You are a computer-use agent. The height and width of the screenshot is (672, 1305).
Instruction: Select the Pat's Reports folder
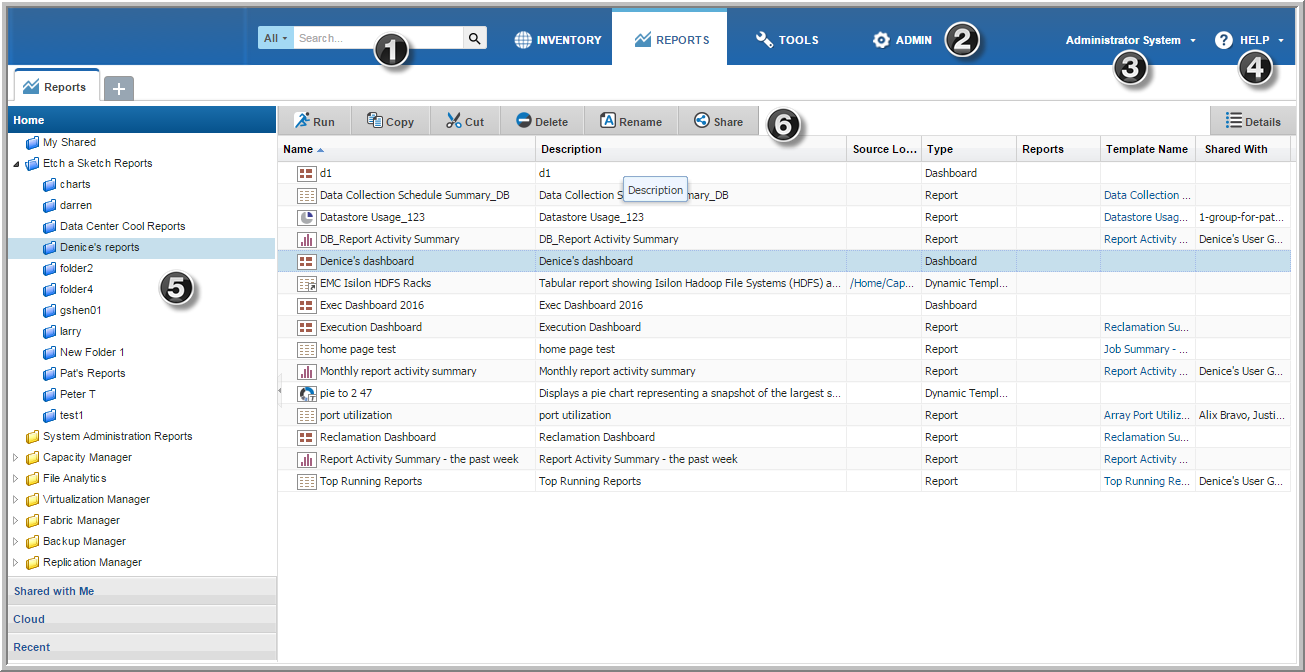tap(92, 373)
